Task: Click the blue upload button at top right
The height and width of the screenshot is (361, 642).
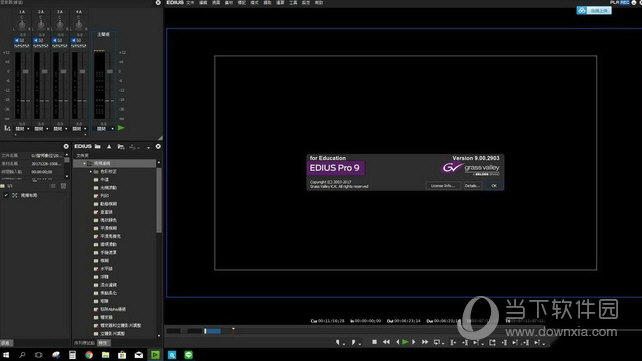Action: (x=594, y=11)
